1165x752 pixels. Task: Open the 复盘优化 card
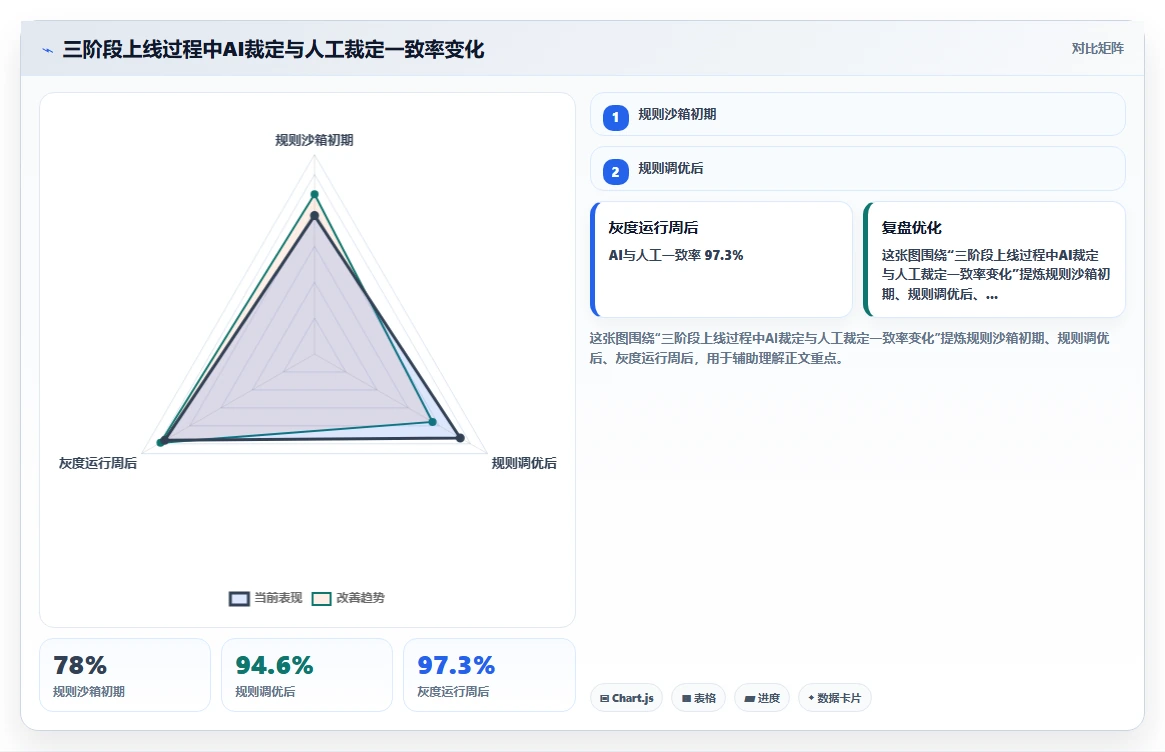(x=994, y=259)
